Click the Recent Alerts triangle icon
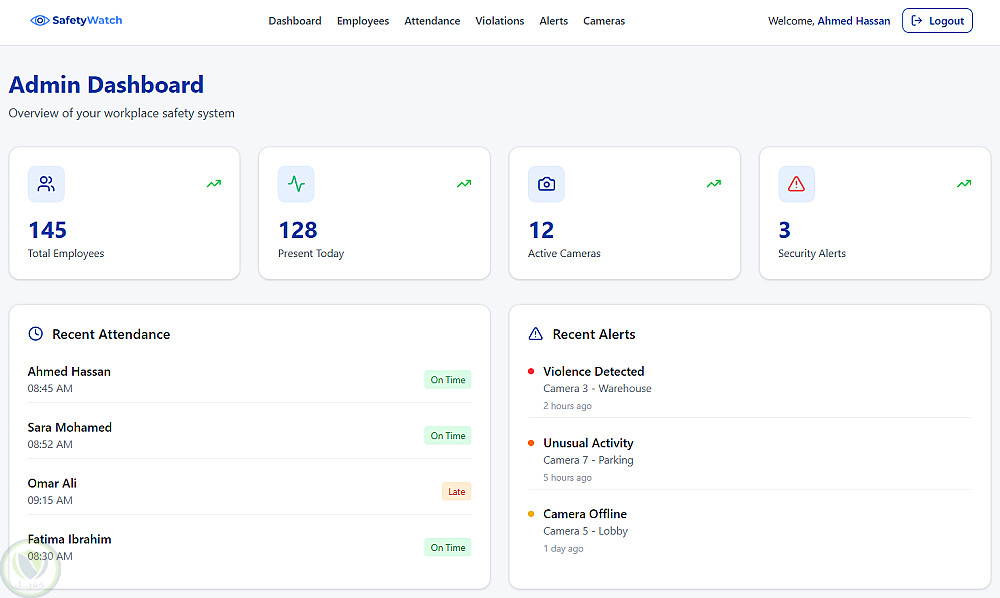 (x=535, y=334)
